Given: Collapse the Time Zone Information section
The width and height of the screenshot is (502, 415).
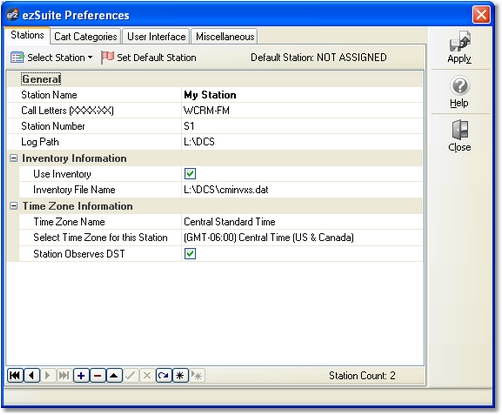Looking at the screenshot, I should (x=14, y=206).
